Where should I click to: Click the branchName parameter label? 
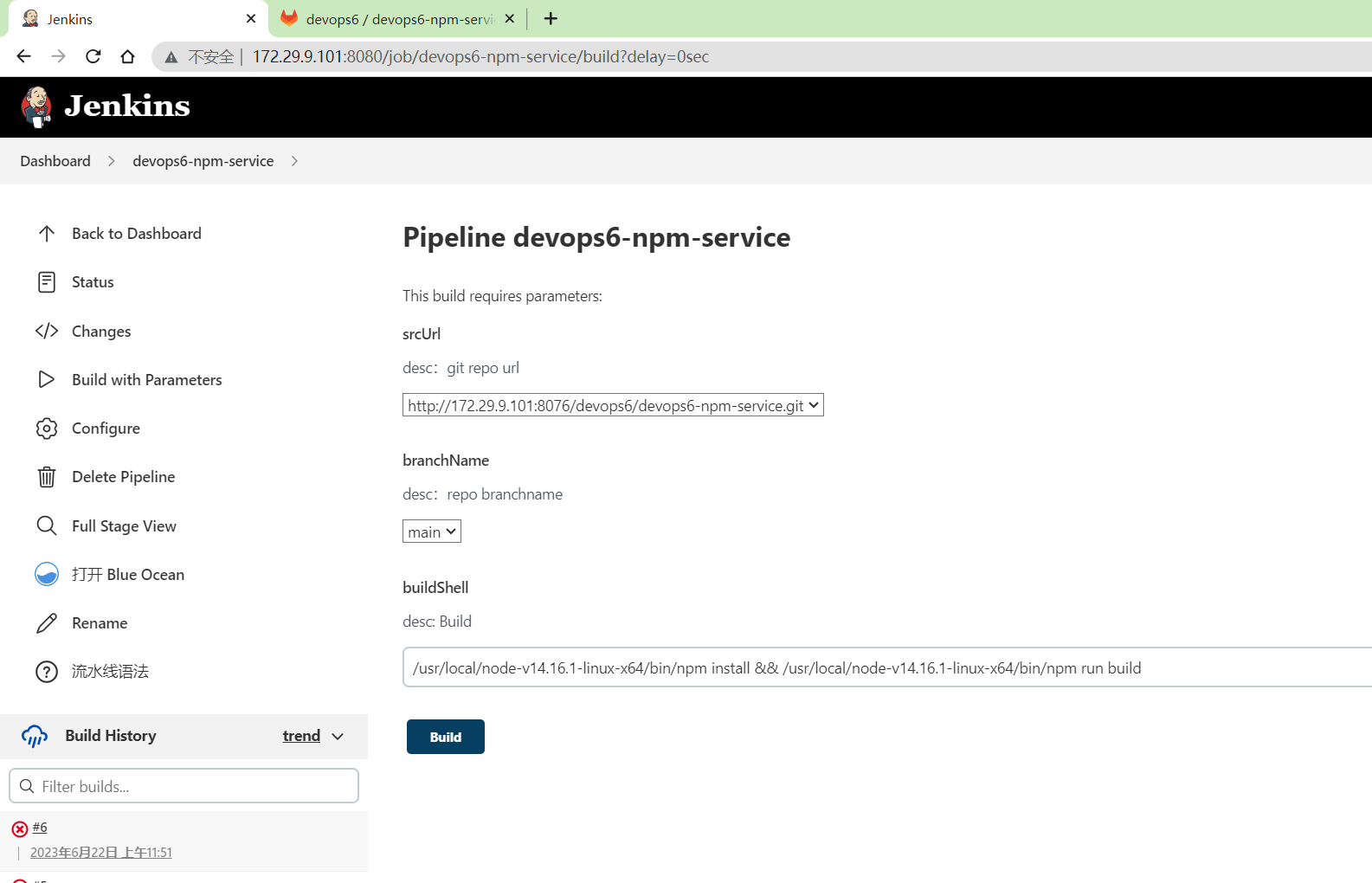[x=446, y=461]
